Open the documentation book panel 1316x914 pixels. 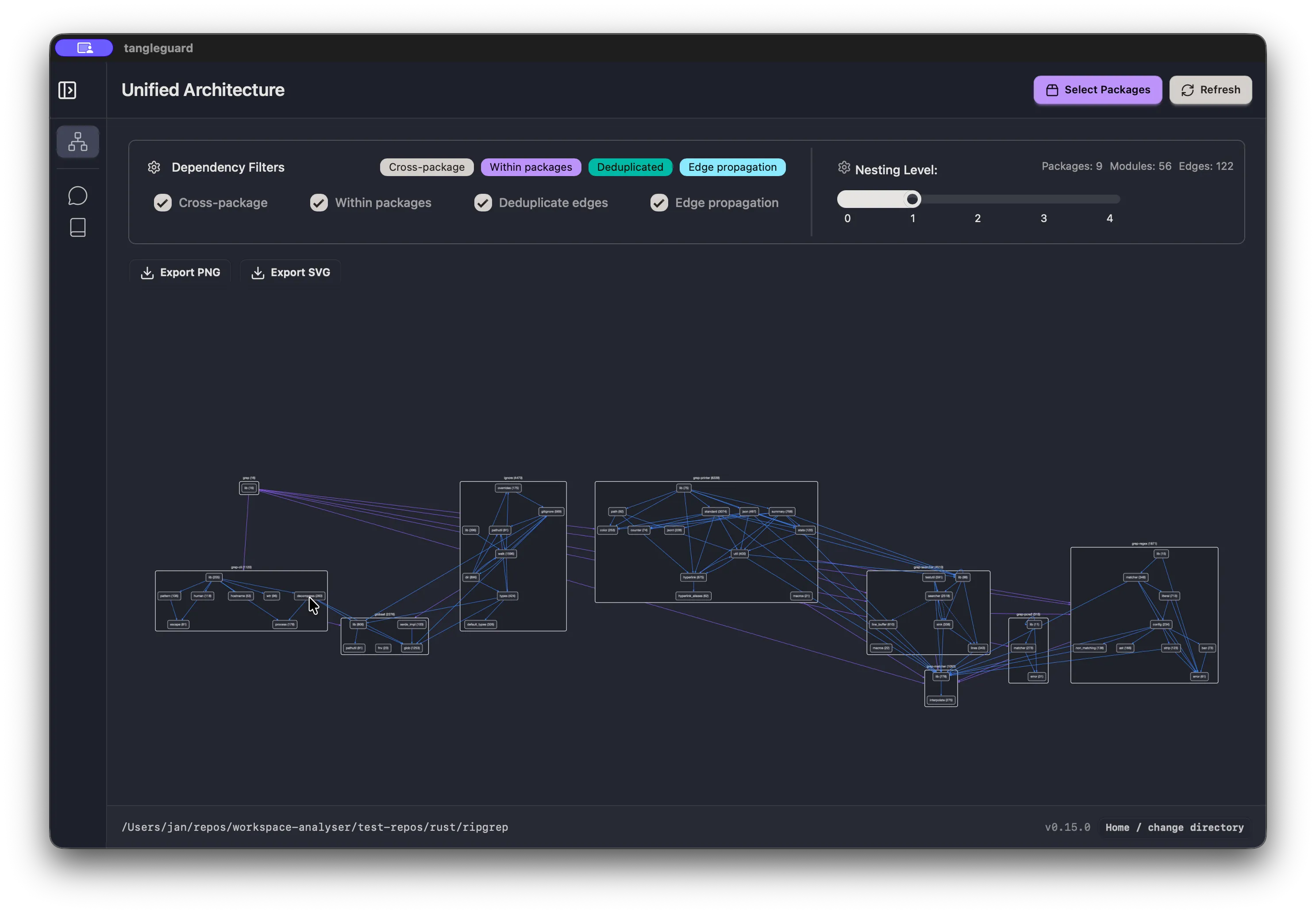coord(78,227)
